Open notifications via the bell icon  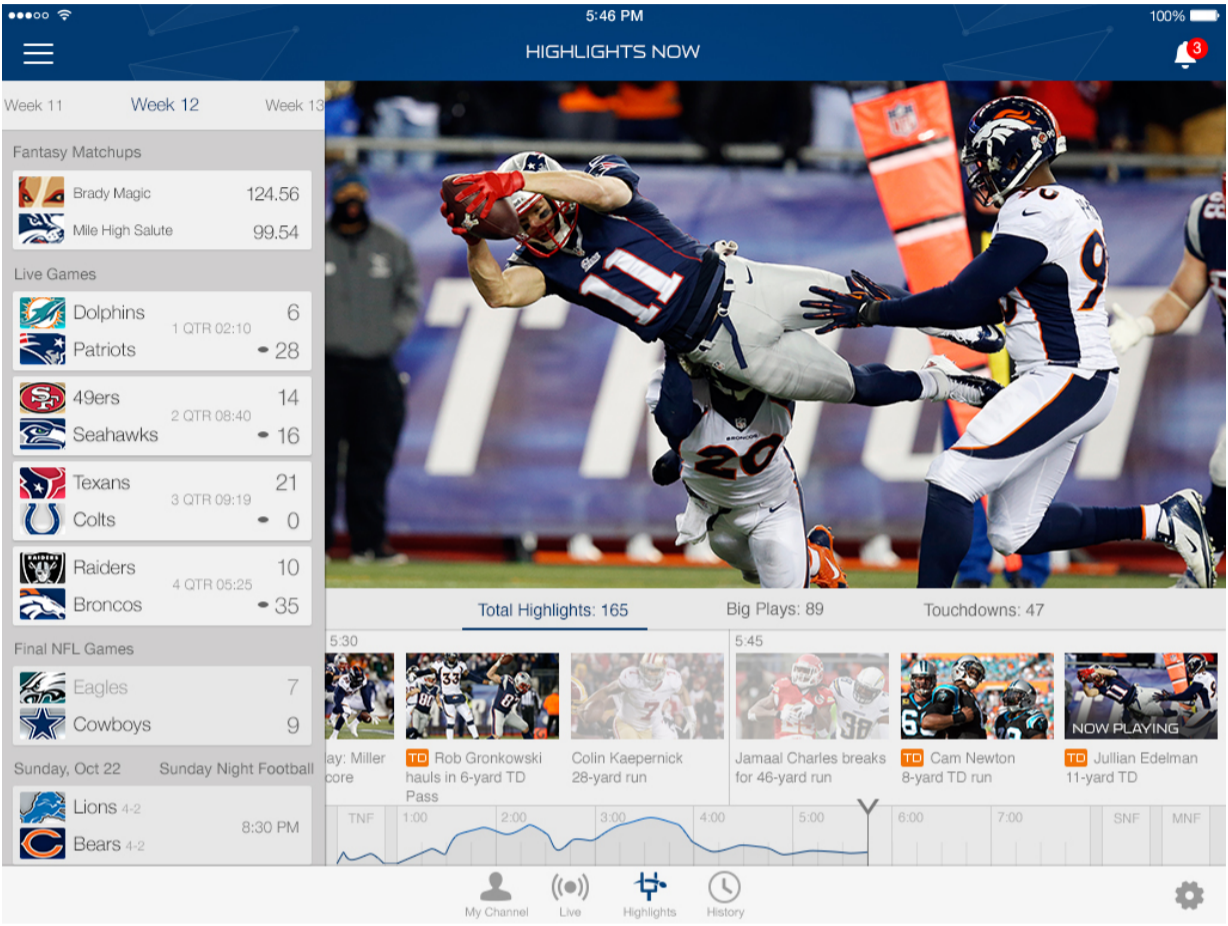(1184, 51)
